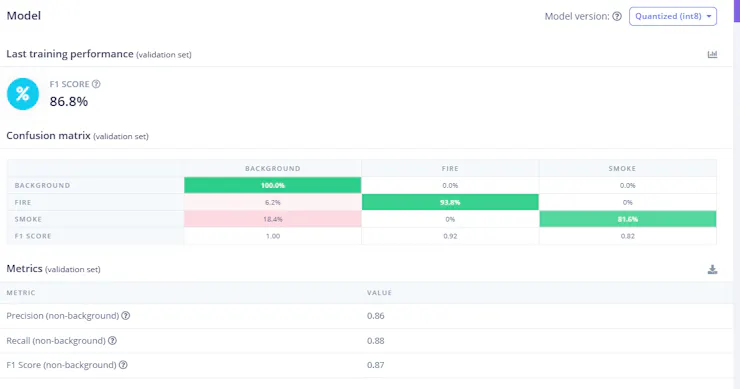Screen dimensions: 740x389
Task: Click the blue percent F1 score icon
Action: (x=23, y=94)
